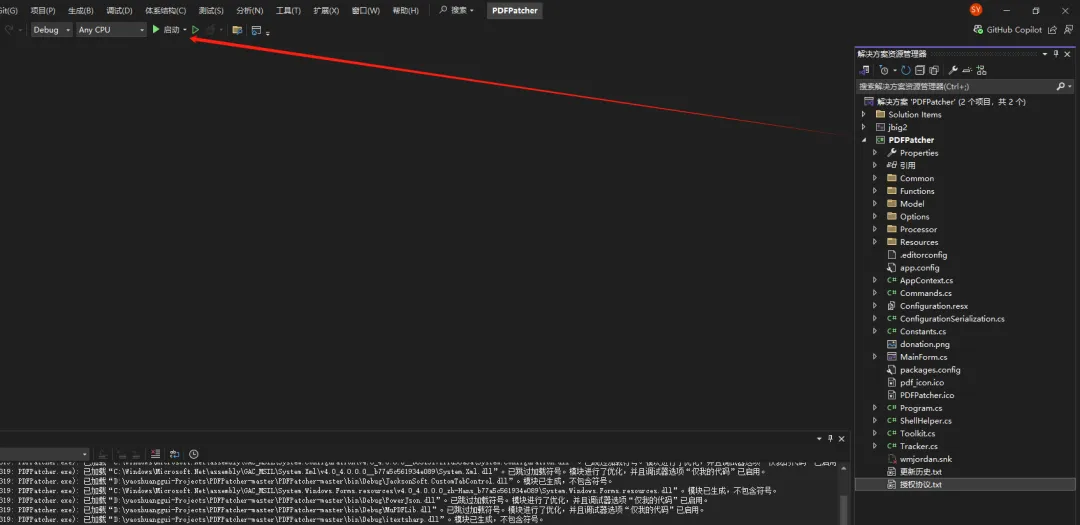Click the 搜索 search box in title bar
This screenshot has height=525, width=1080.
click(x=457, y=10)
